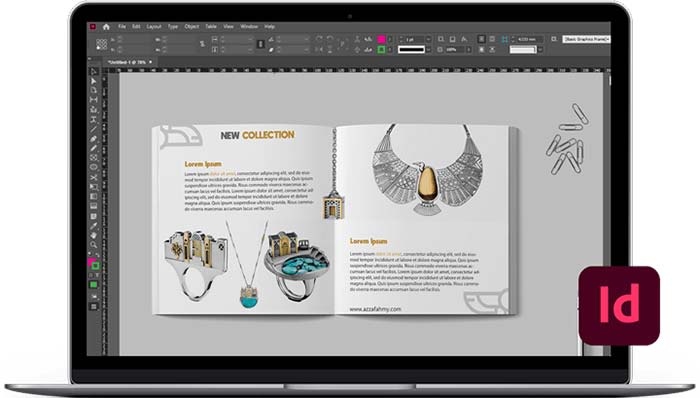
Task: Open the Basic Graphics Frame style dropdown
Action: [x=586, y=39]
